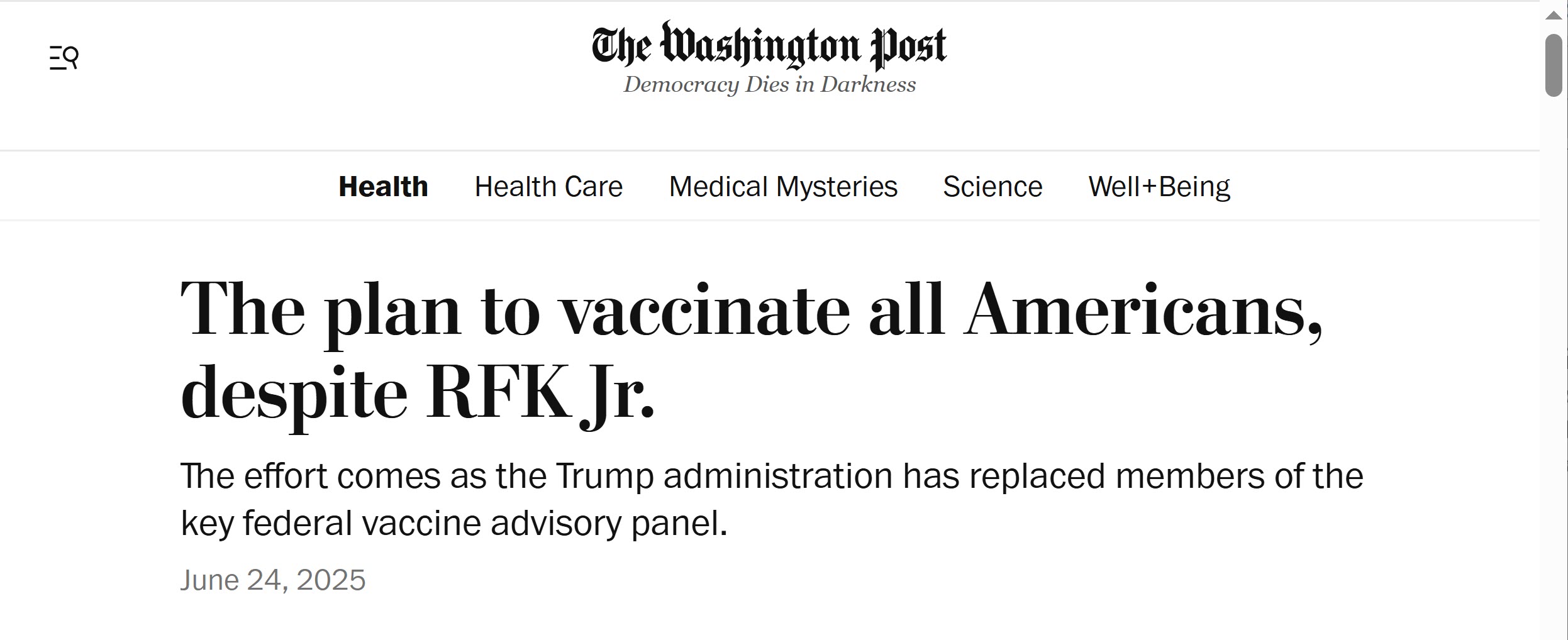1568x640 pixels.
Task: Open the Health section tab
Action: [x=383, y=187]
